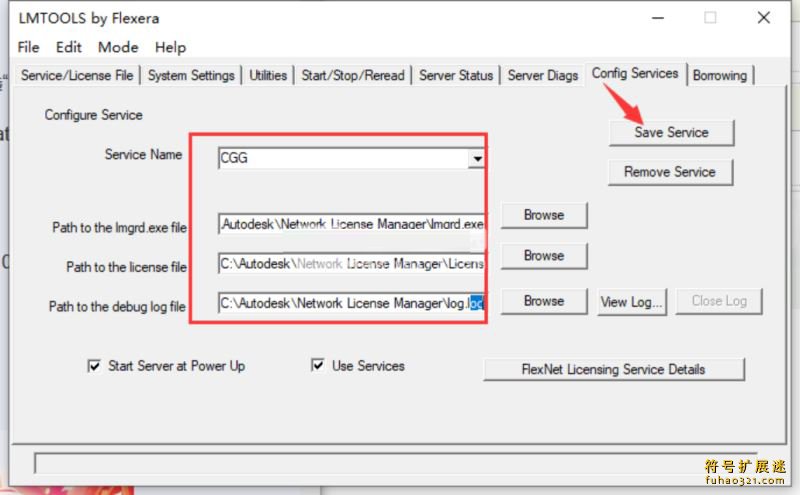Switch to Service/License File tab
Image resolution: width=800 pixels, height=495 pixels.
tap(77, 76)
